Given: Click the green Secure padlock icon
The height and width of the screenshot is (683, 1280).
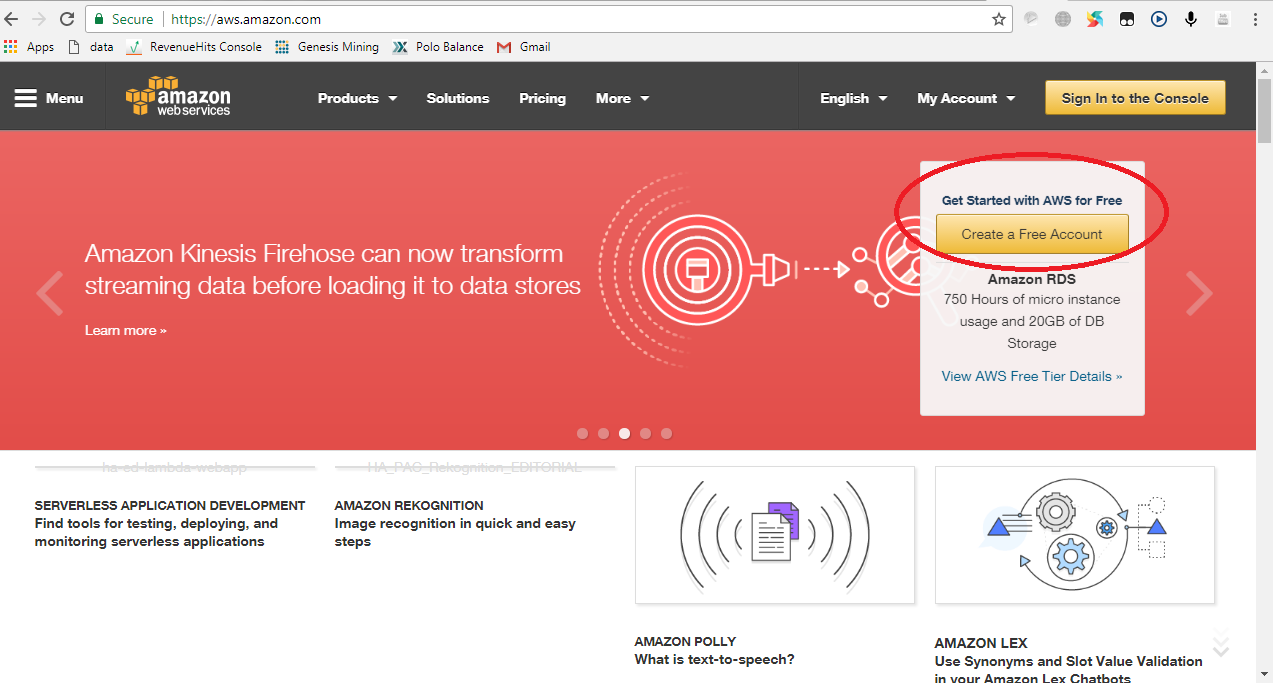Looking at the screenshot, I should point(98,19).
